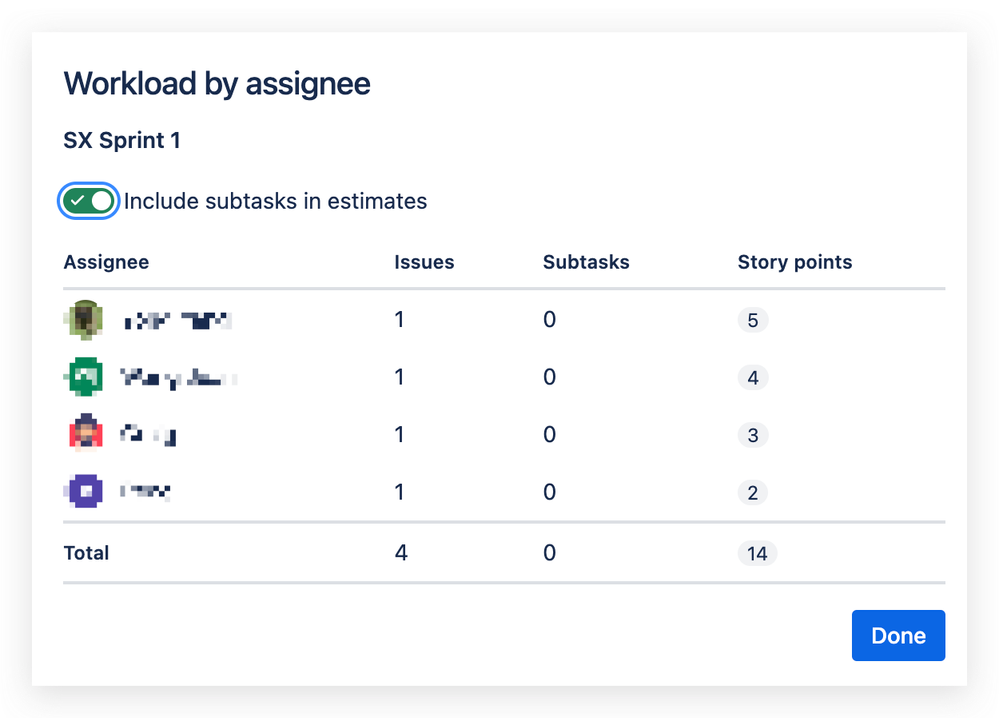Click the story points badge showing 2
The height and width of the screenshot is (718, 999).
(752, 492)
